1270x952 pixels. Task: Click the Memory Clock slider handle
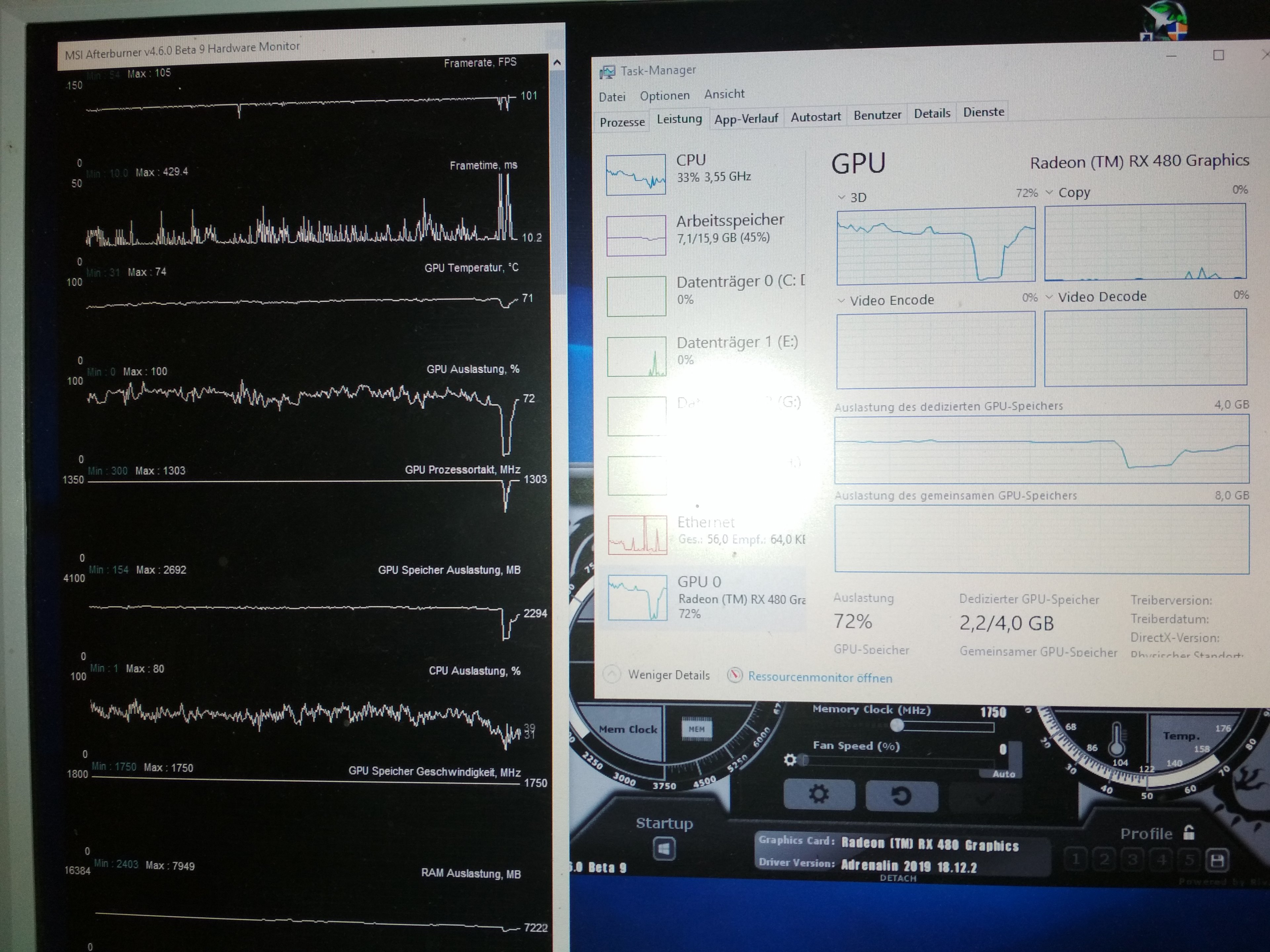[897, 725]
